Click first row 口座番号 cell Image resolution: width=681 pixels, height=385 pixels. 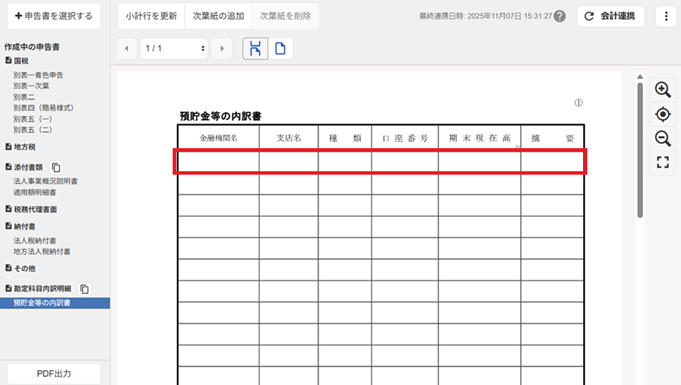pyautogui.click(x=405, y=162)
